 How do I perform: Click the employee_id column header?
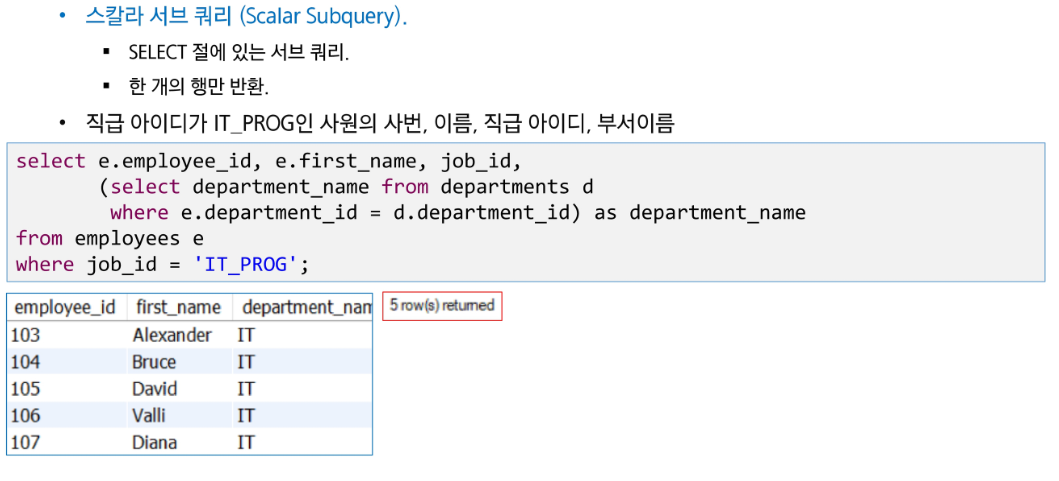[66, 307]
